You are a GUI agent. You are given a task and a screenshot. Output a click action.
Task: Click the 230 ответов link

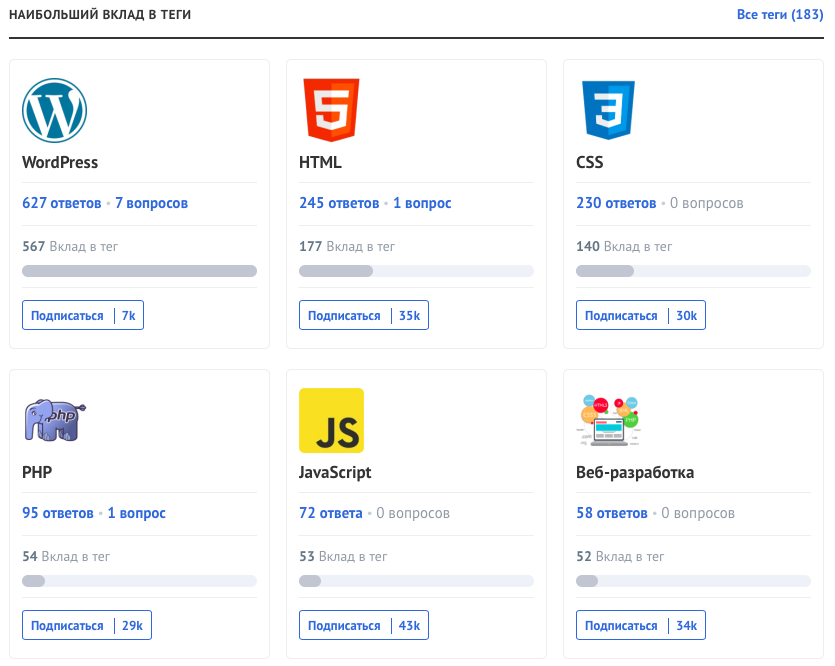[616, 203]
